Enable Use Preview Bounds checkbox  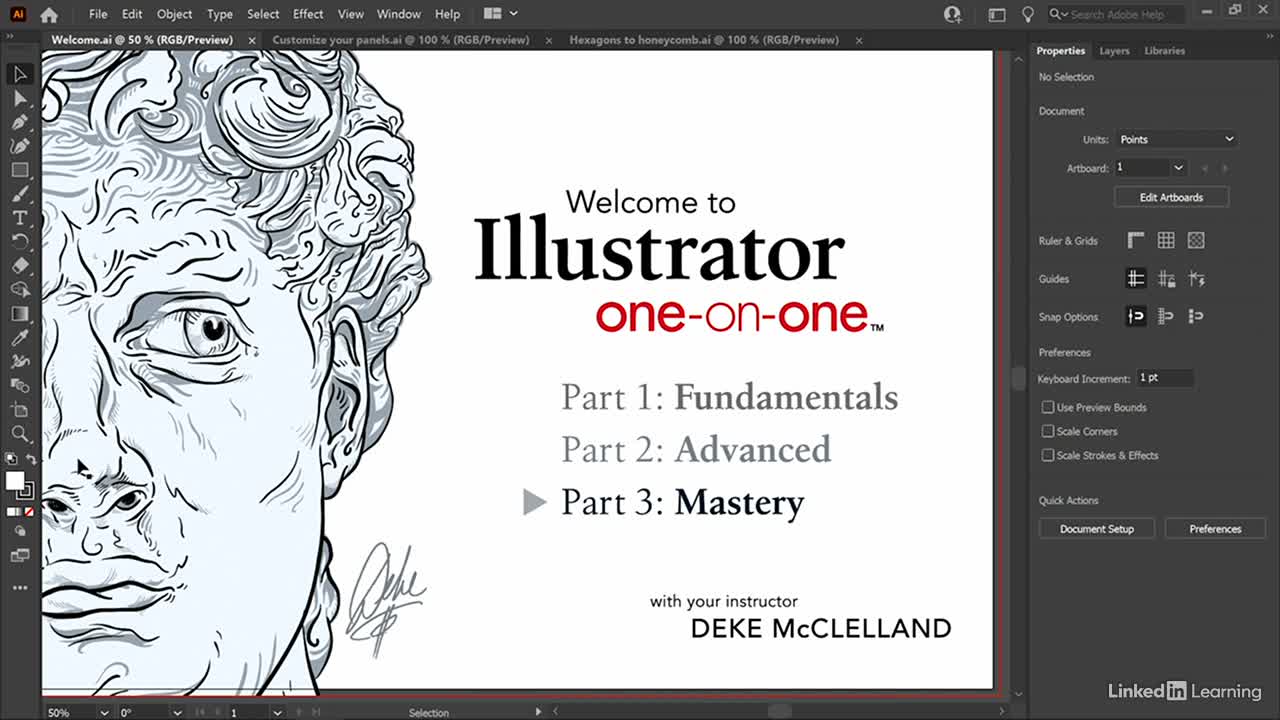pos(1048,407)
